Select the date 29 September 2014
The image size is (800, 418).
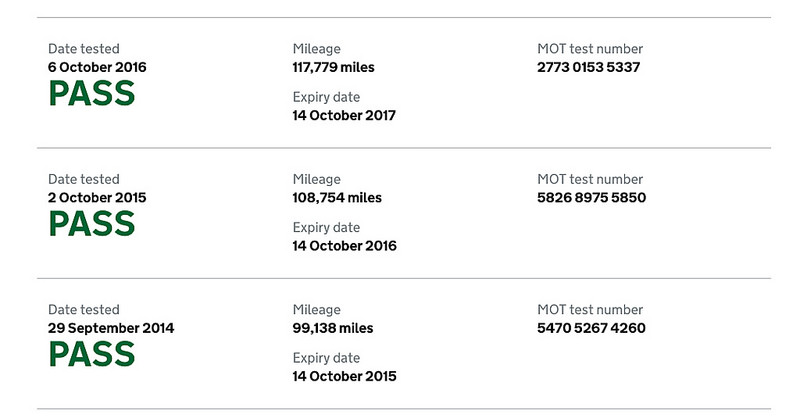(x=111, y=328)
